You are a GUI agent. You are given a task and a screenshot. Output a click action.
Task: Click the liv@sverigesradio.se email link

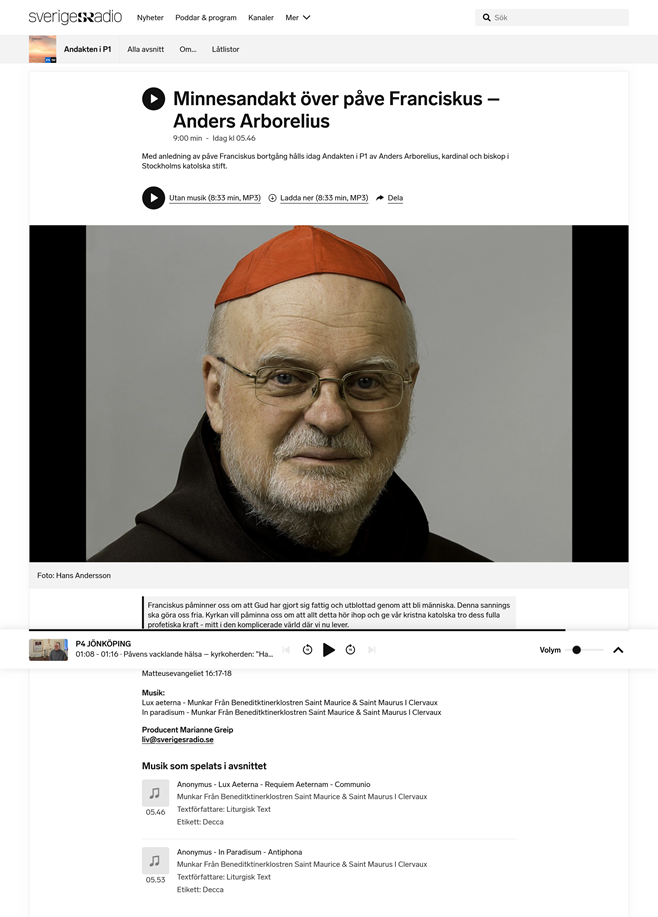pos(178,740)
